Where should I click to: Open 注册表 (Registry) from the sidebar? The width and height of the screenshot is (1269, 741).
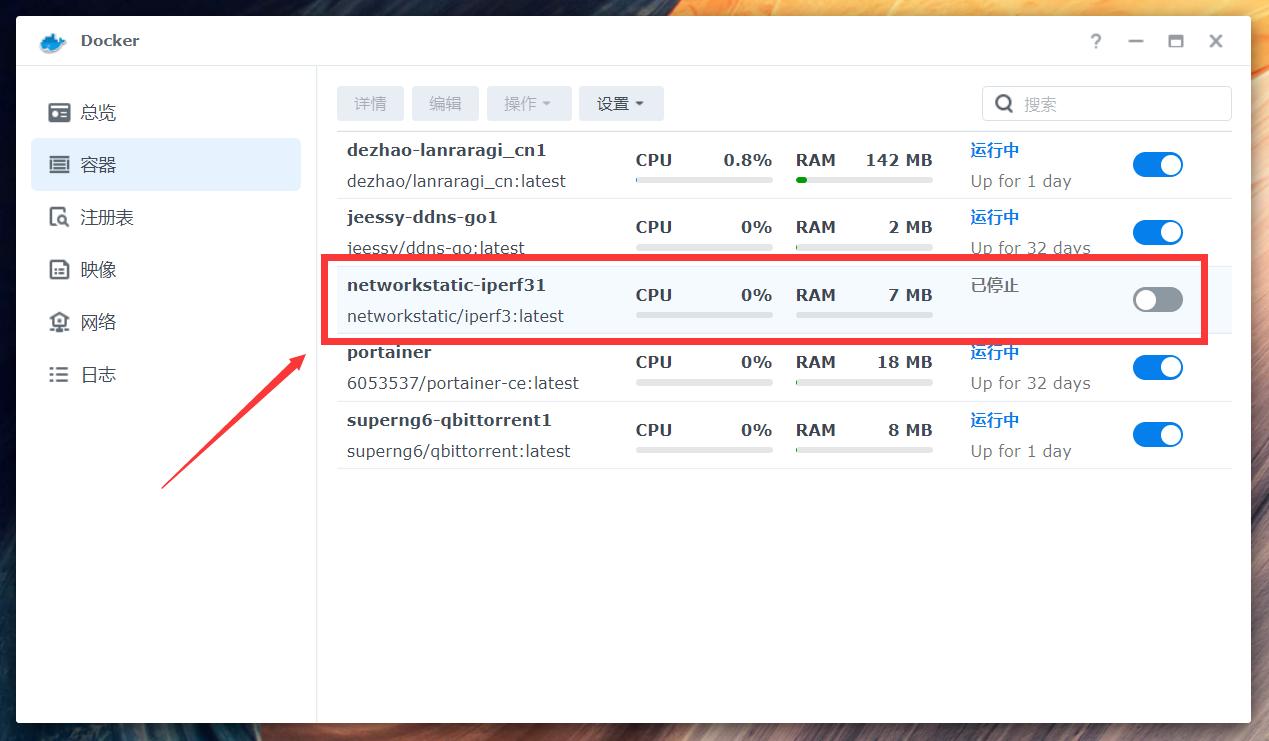click(x=97, y=217)
